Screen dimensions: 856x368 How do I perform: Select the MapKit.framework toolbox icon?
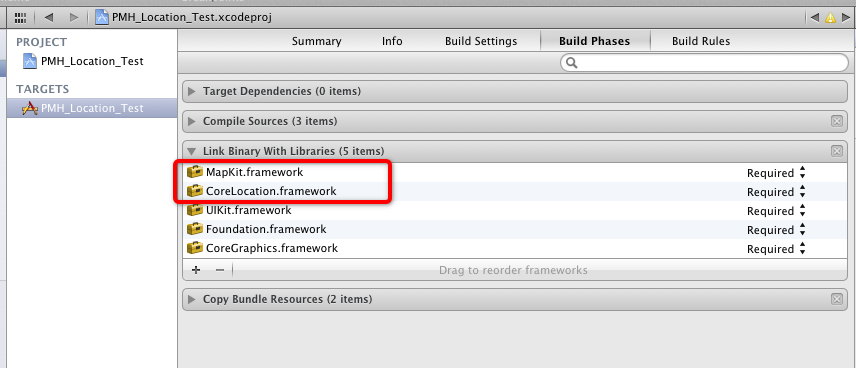click(x=195, y=172)
